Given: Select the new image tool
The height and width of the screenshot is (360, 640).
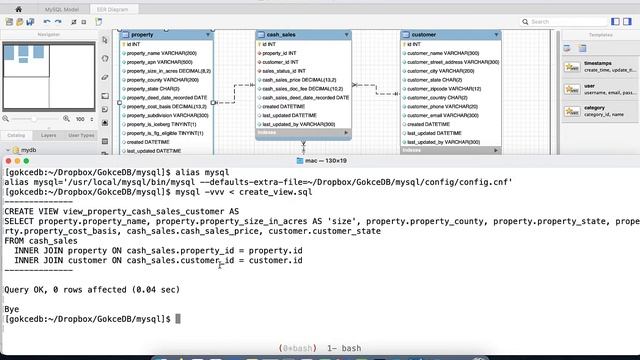Looking at the screenshot, I should click(105, 123).
